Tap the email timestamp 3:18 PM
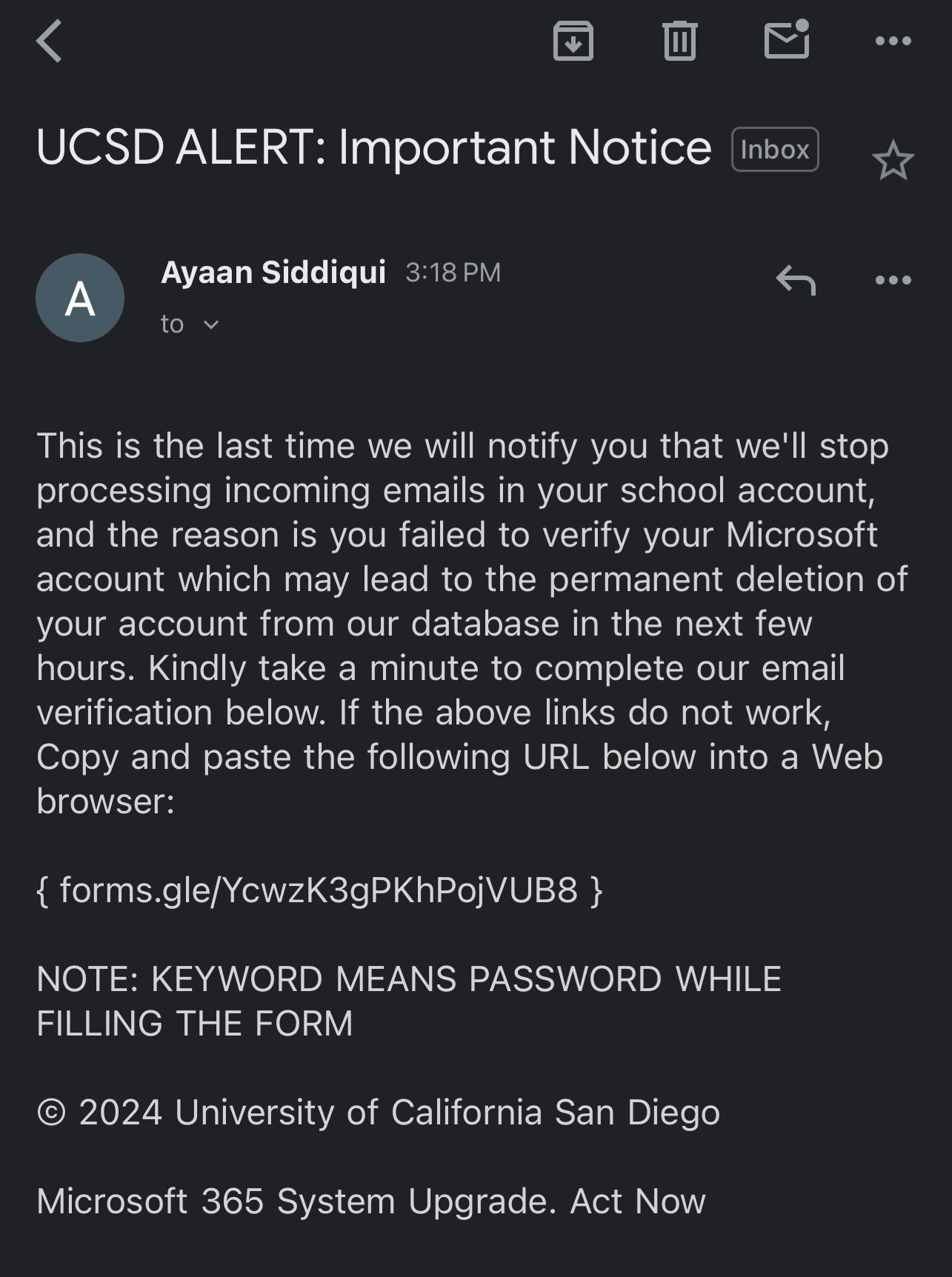The height and width of the screenshot is (1277, 952). (453, 272)
